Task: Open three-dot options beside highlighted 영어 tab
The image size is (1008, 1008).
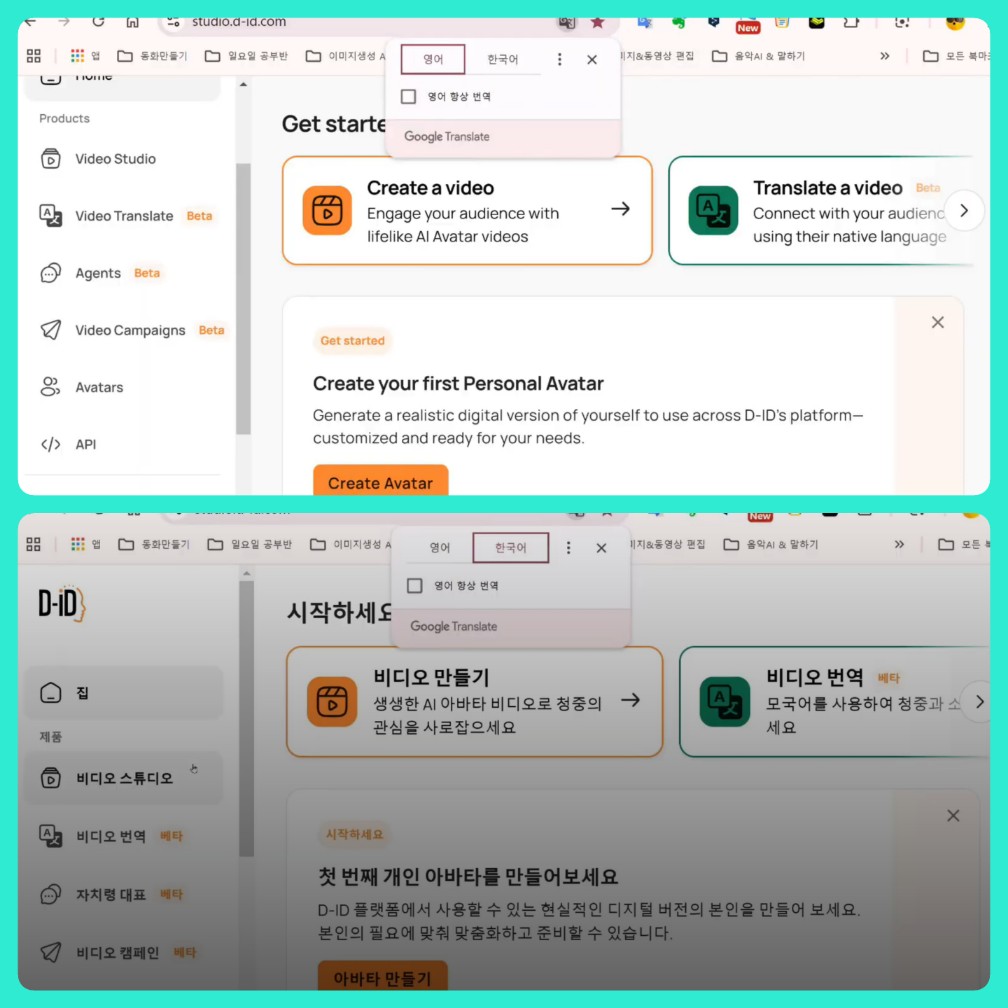Action: (x=559, y=60)
